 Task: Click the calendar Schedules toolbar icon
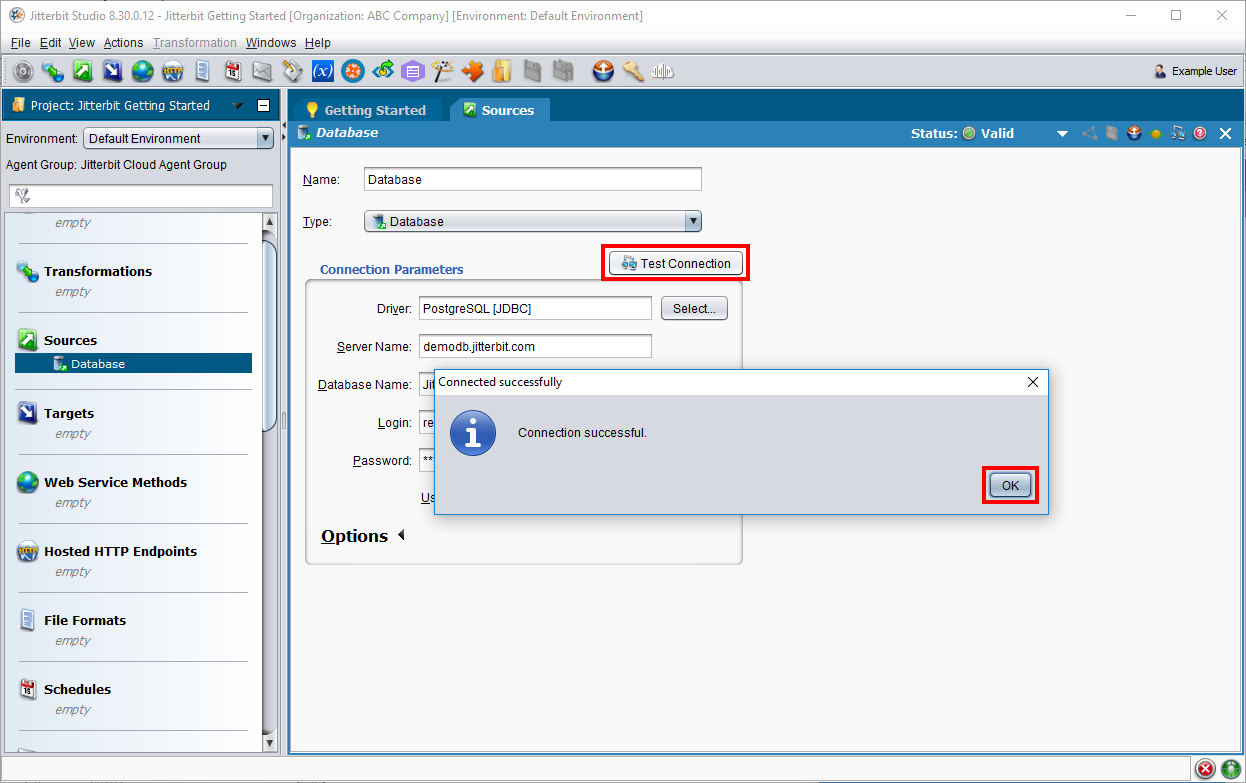pos(232,71)
